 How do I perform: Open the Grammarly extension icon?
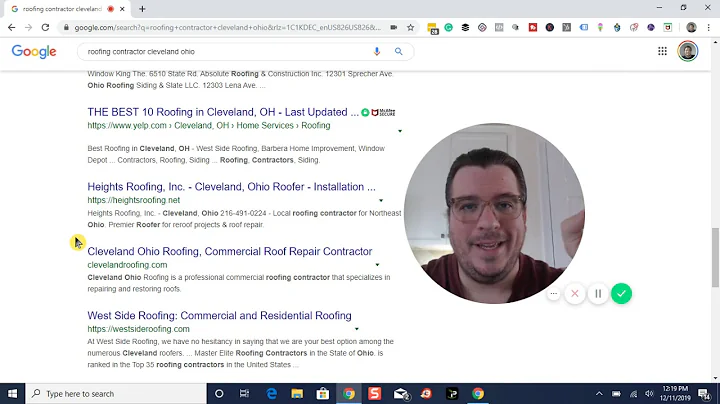(x=449, y=28)
